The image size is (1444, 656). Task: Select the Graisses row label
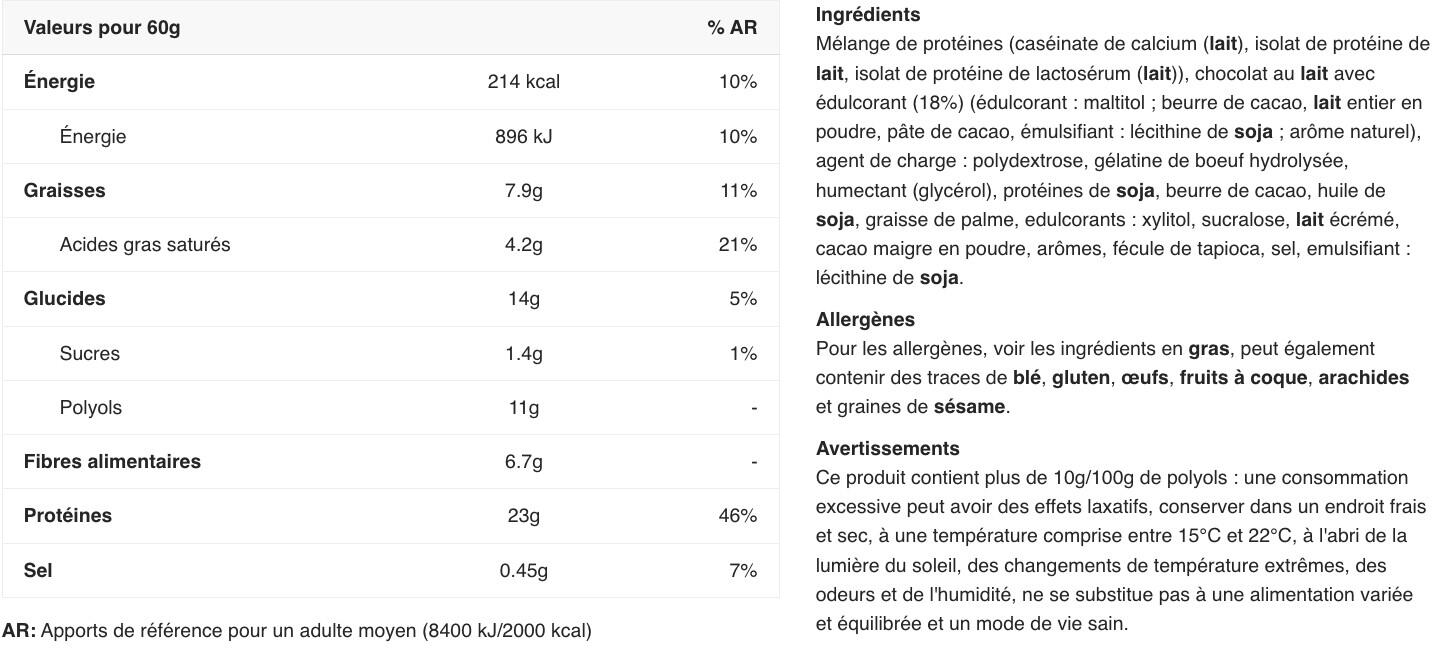tap(64, 190)
